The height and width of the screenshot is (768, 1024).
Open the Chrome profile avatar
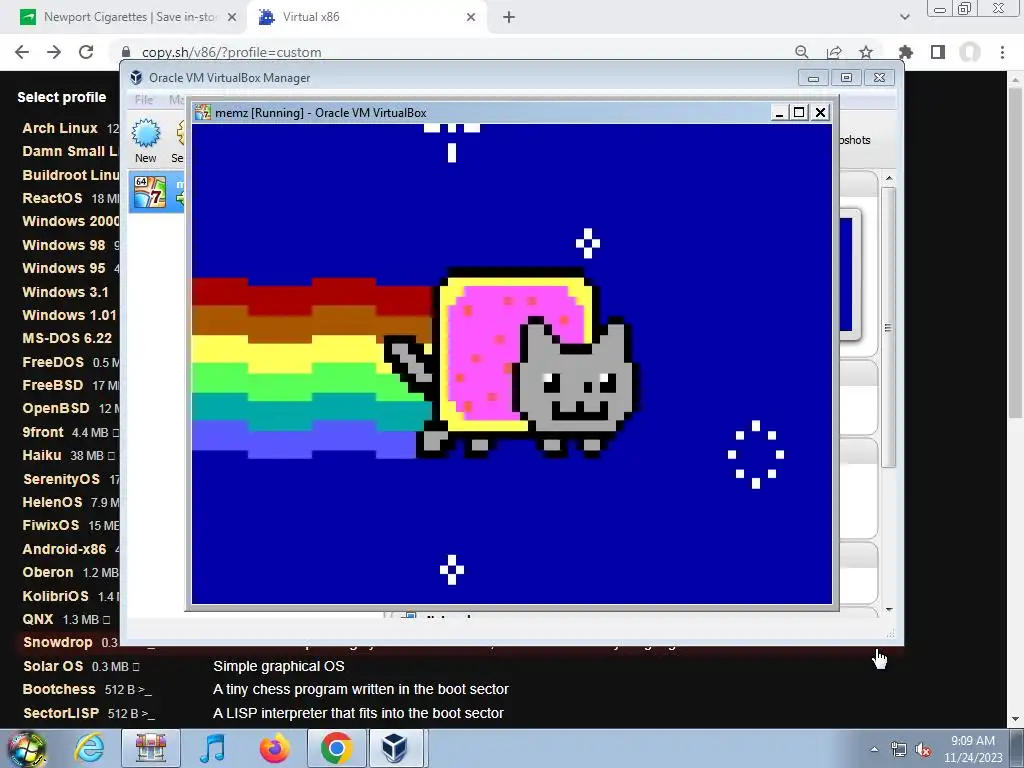[970, 52]
